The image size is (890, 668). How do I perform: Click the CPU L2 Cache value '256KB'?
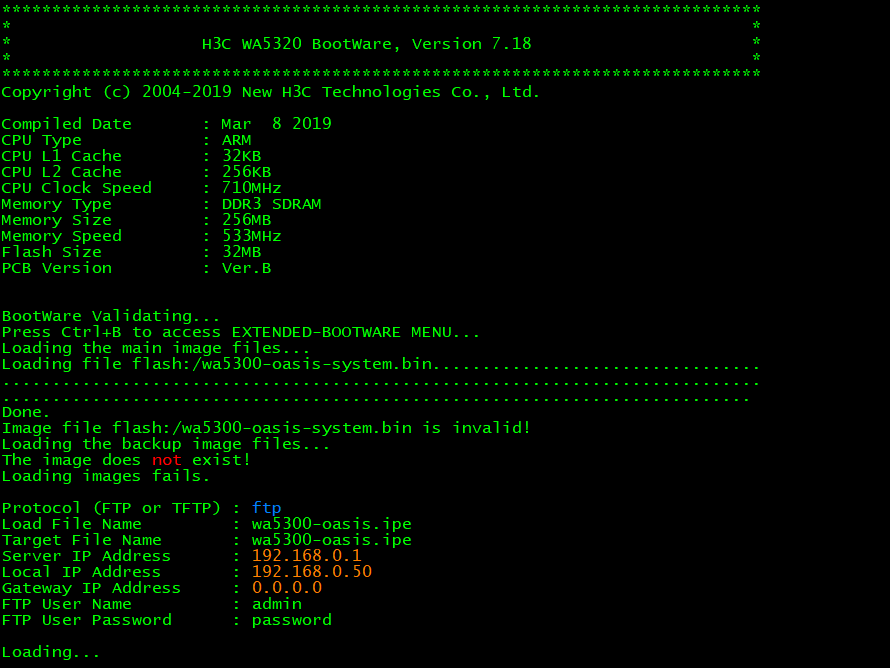[x=246, y=172]
